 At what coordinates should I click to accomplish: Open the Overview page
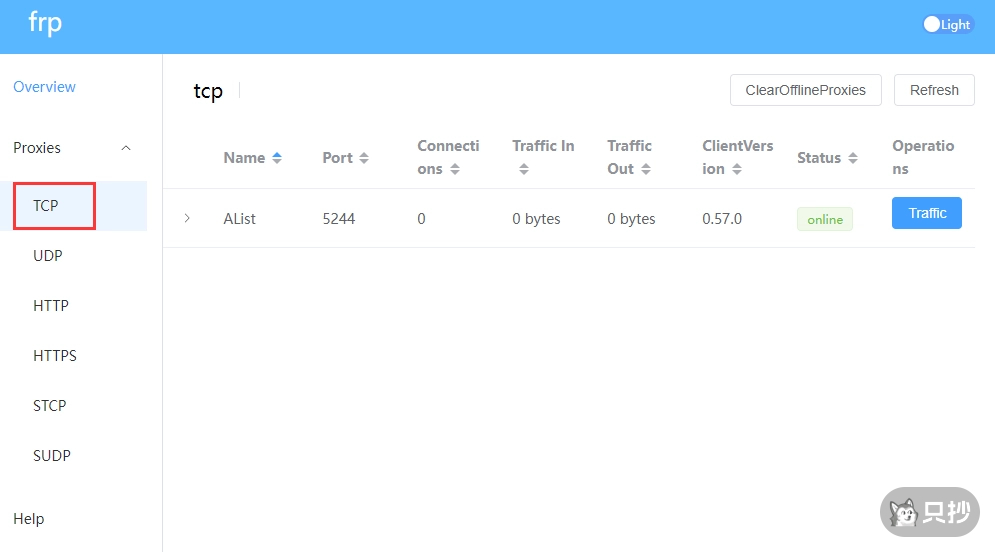click(x=44, y=87)
